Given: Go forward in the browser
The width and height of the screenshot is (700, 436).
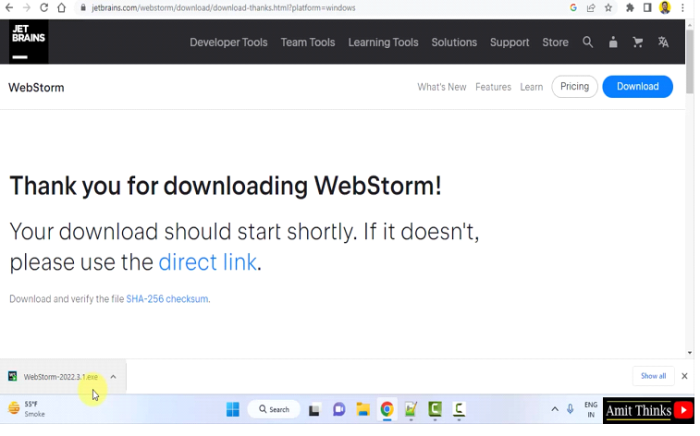Looking at the screenshot, I should point(26,8).
